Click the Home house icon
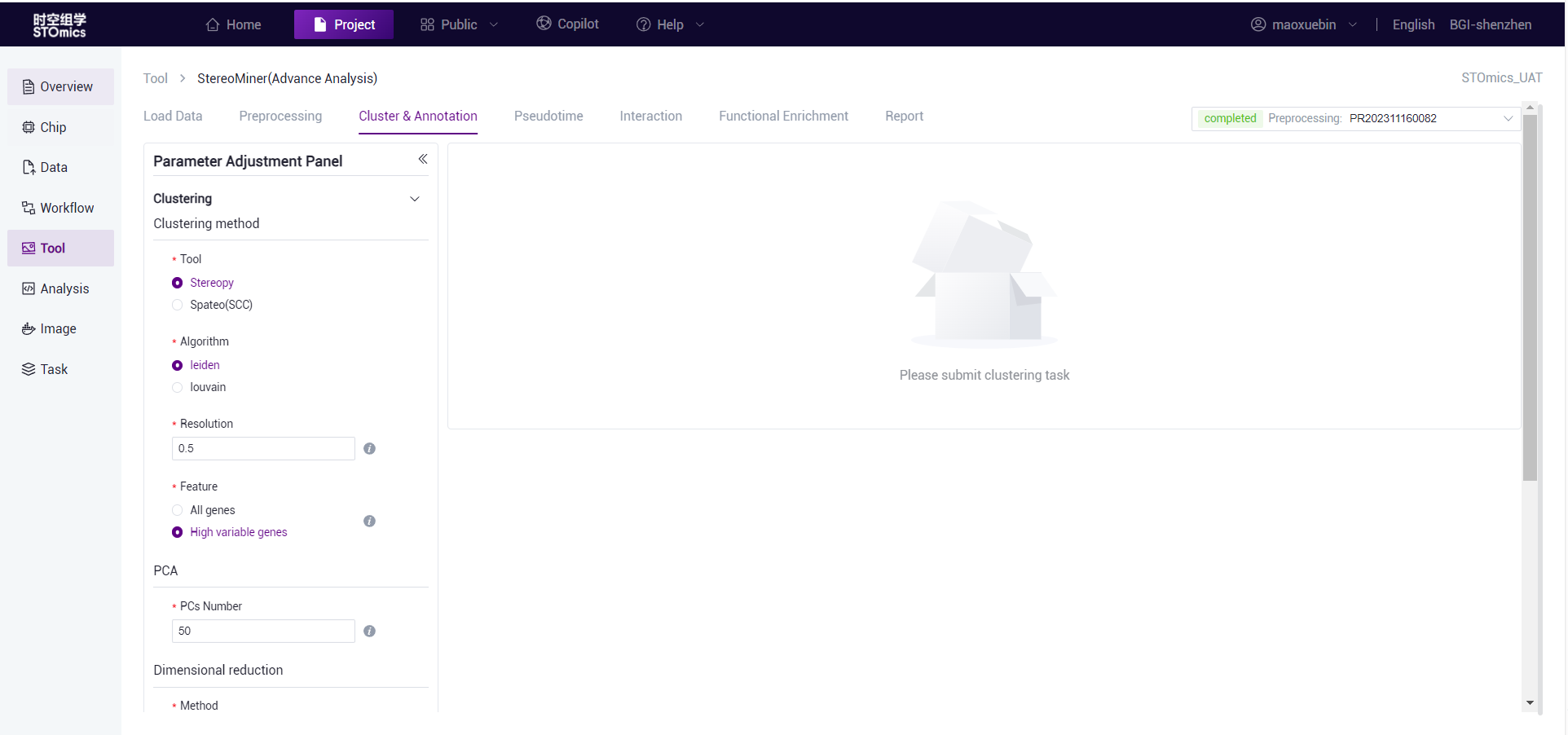 (x=213, y=24)
